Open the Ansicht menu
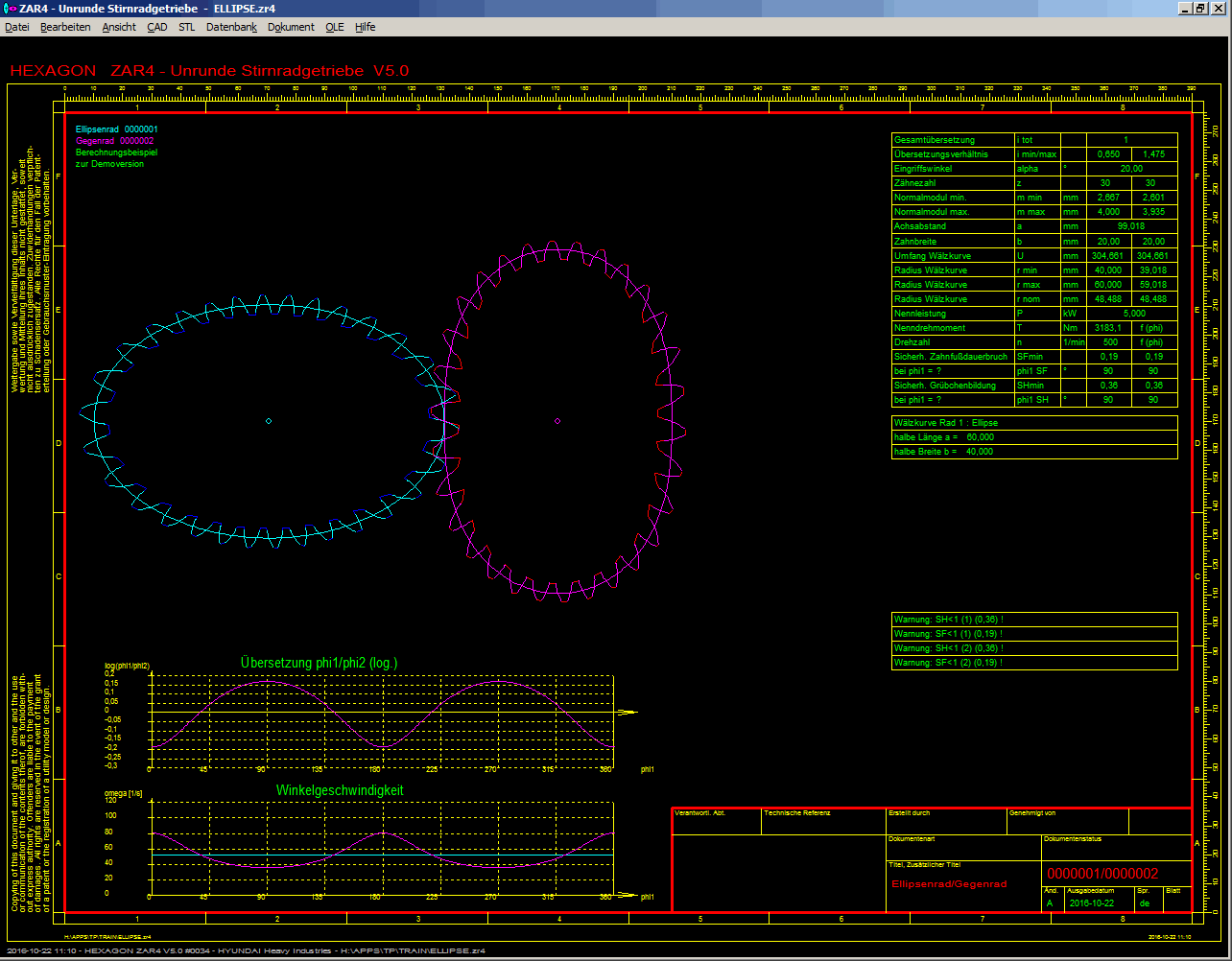Viewport: 1232px width, 961px height. point(119,27)
